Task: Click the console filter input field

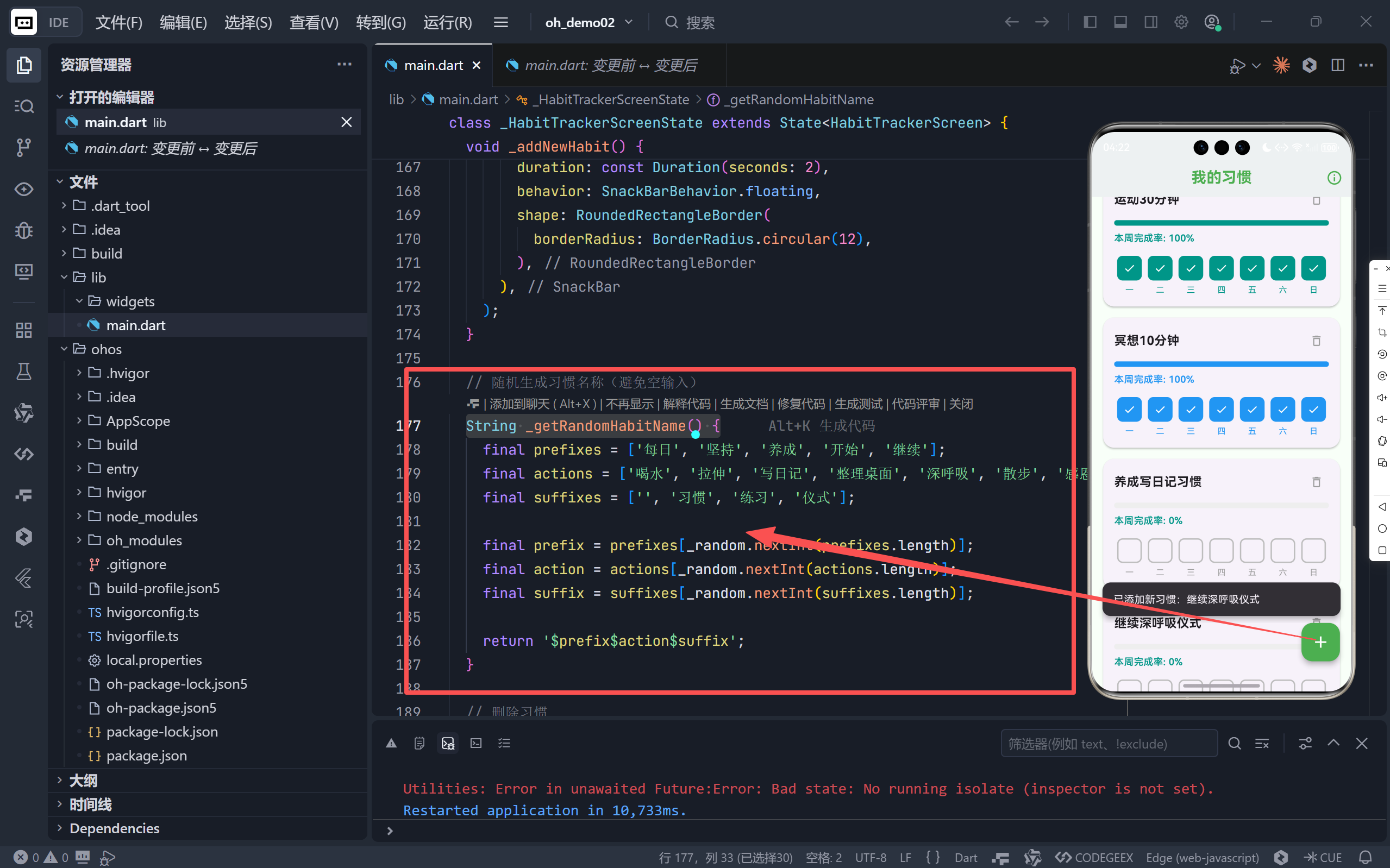Action: click(1108, 744)
